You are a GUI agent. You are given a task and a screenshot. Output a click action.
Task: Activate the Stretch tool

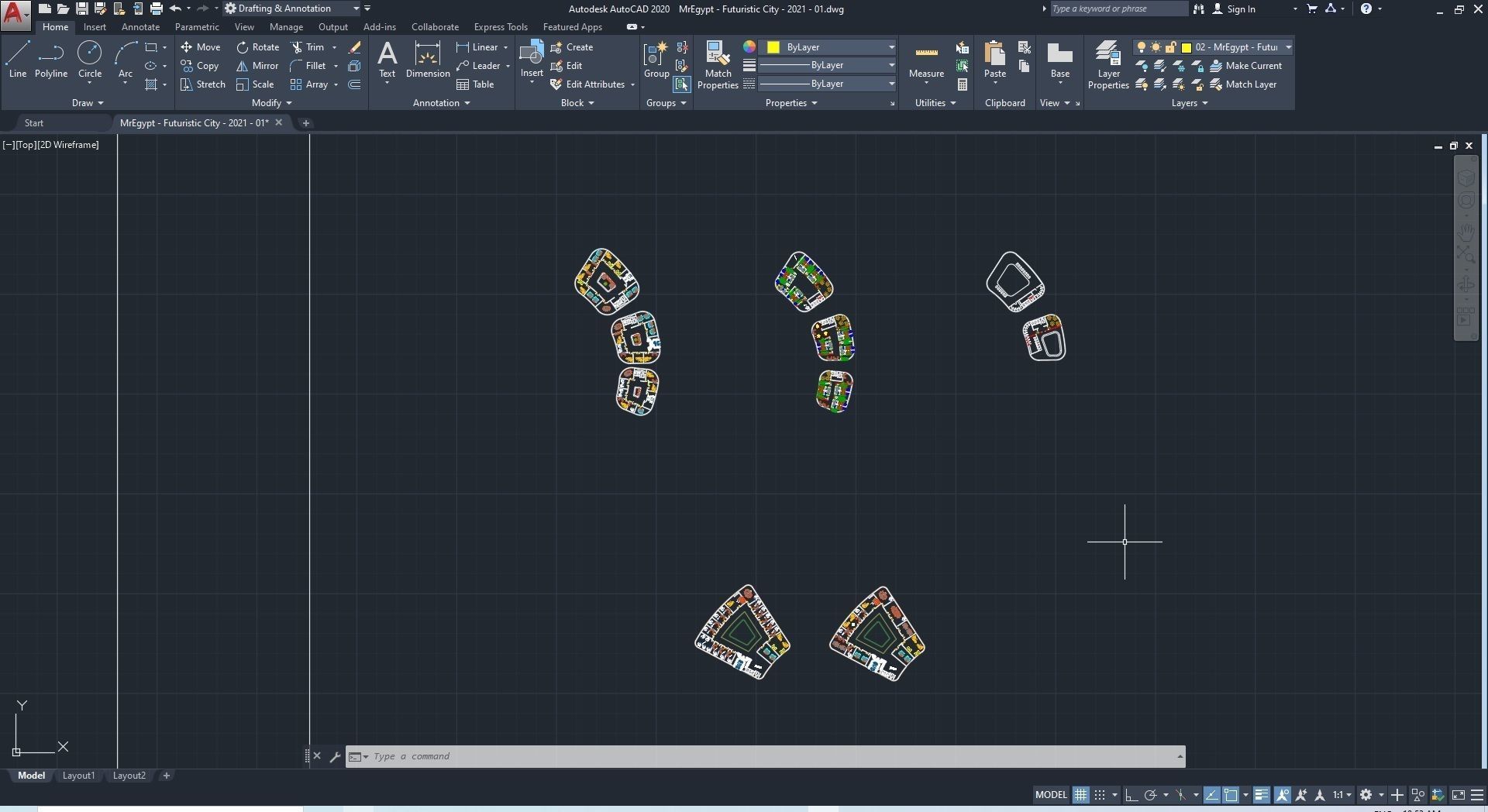click(203, 84)
